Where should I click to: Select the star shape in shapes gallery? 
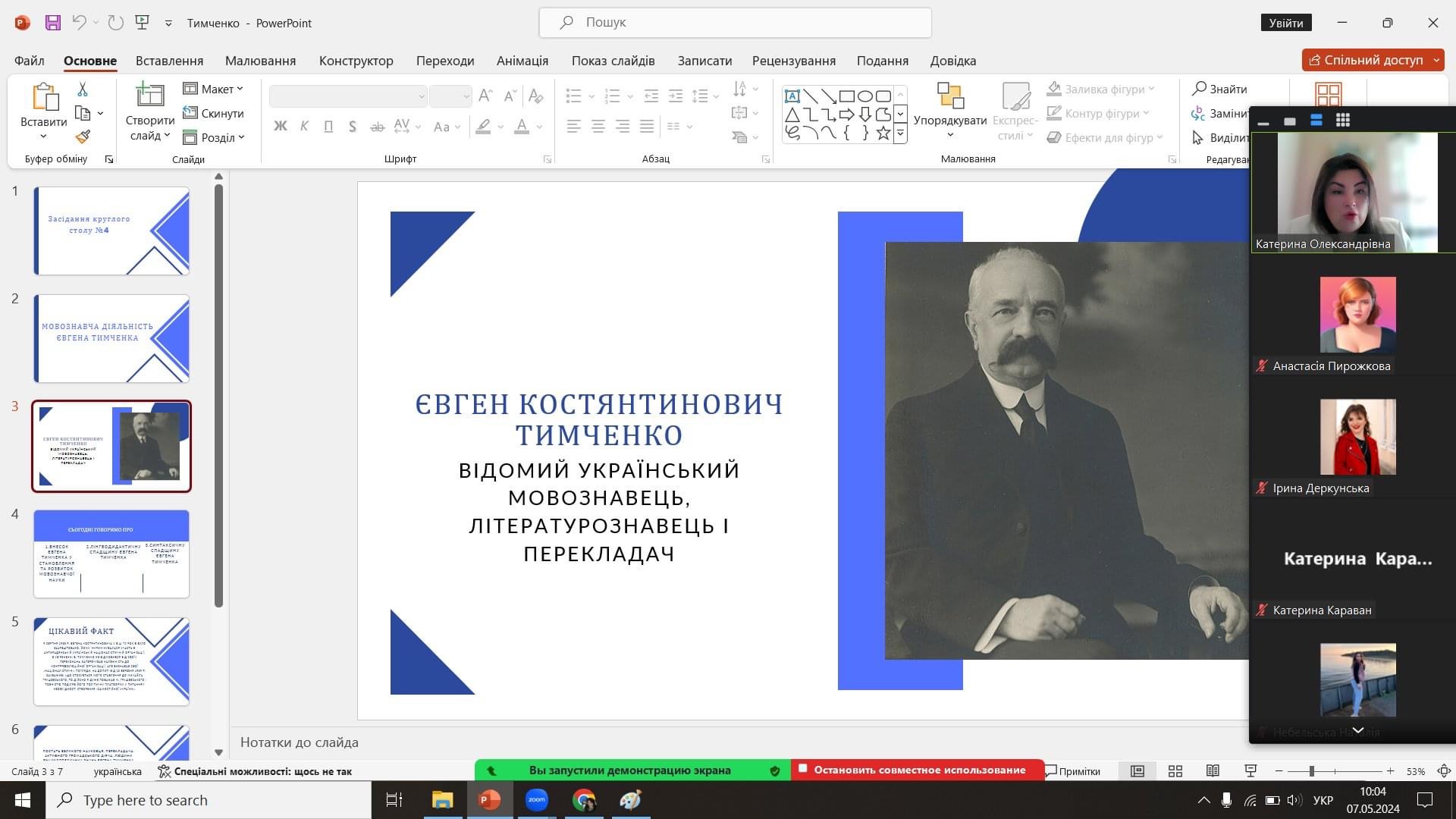883,133
